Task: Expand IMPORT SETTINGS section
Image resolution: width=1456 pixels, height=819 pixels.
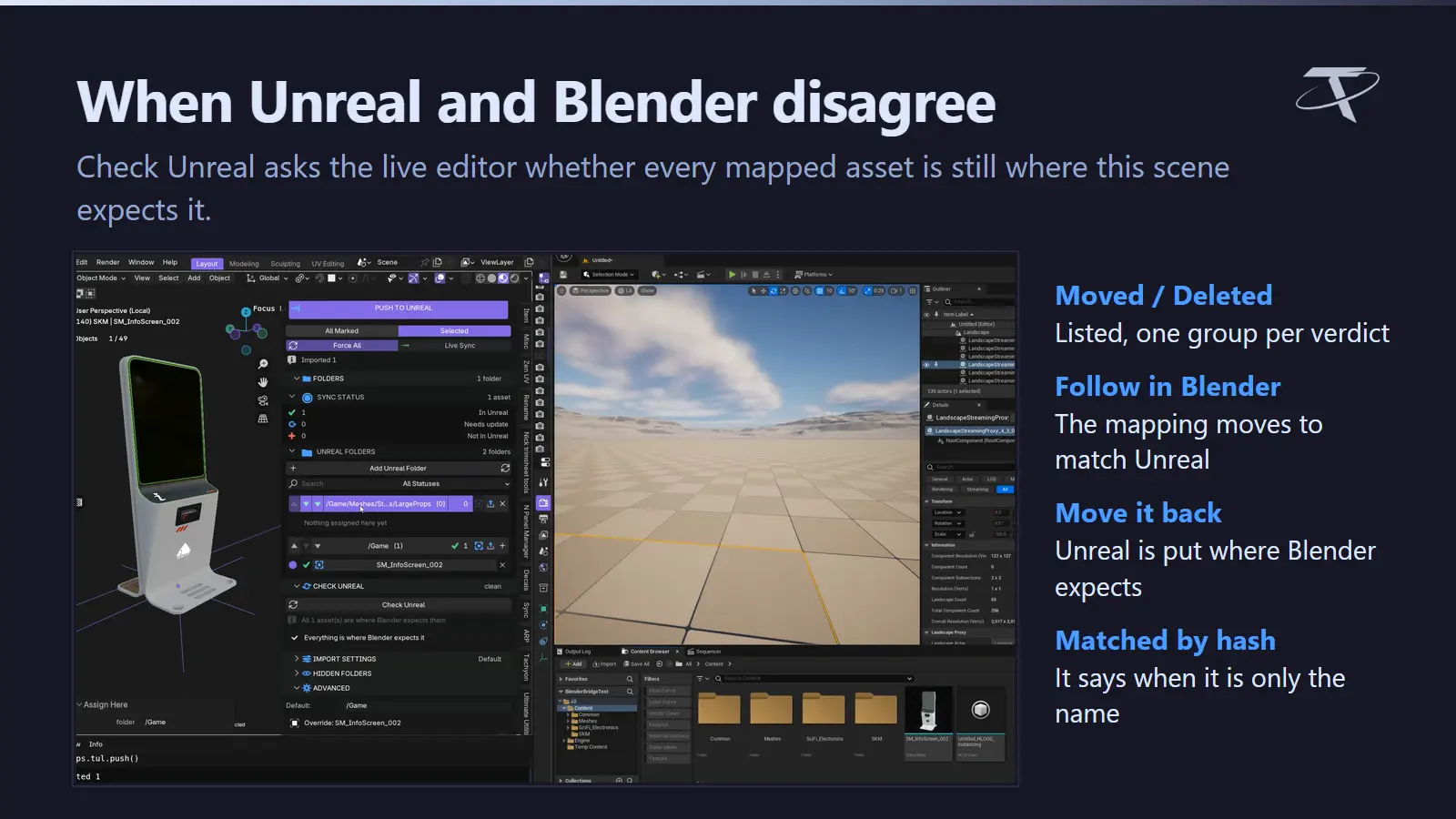Action: pyautogui.click(x=297, y=659)
